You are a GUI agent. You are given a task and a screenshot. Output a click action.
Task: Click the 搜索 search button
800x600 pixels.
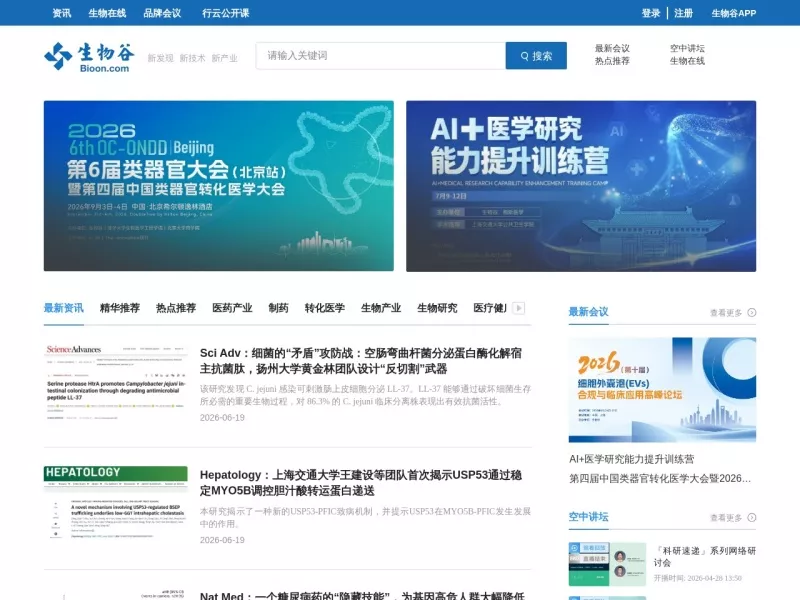(536, 56)
